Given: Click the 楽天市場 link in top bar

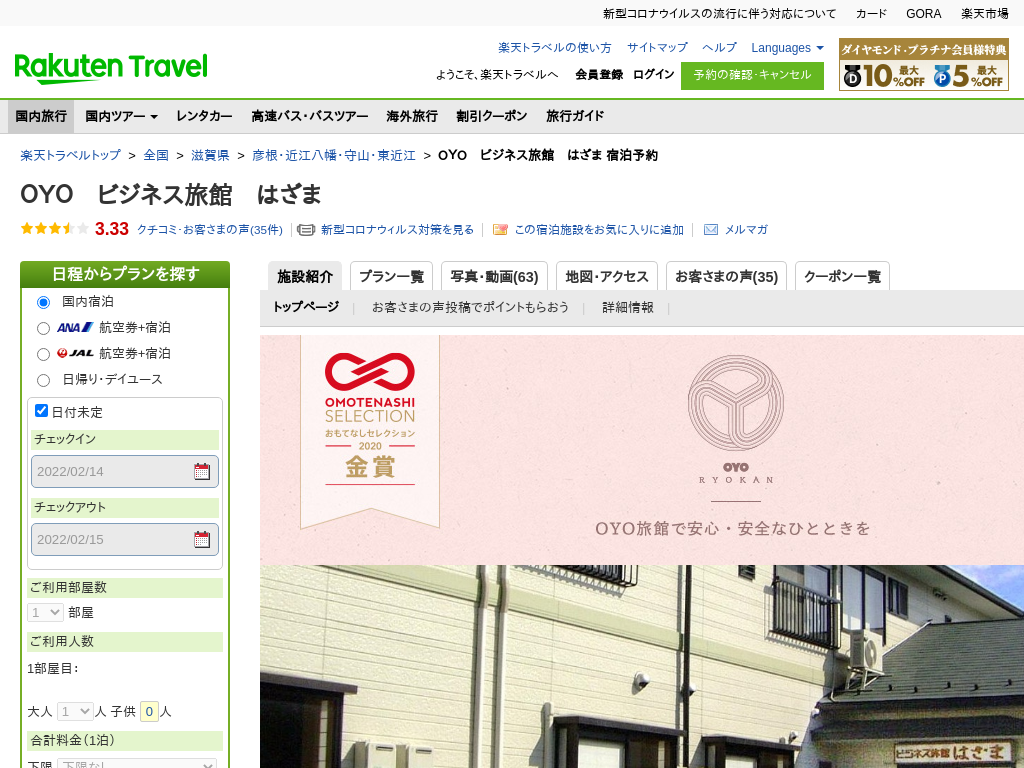Looking at the screenshot, I should (985, 14).
